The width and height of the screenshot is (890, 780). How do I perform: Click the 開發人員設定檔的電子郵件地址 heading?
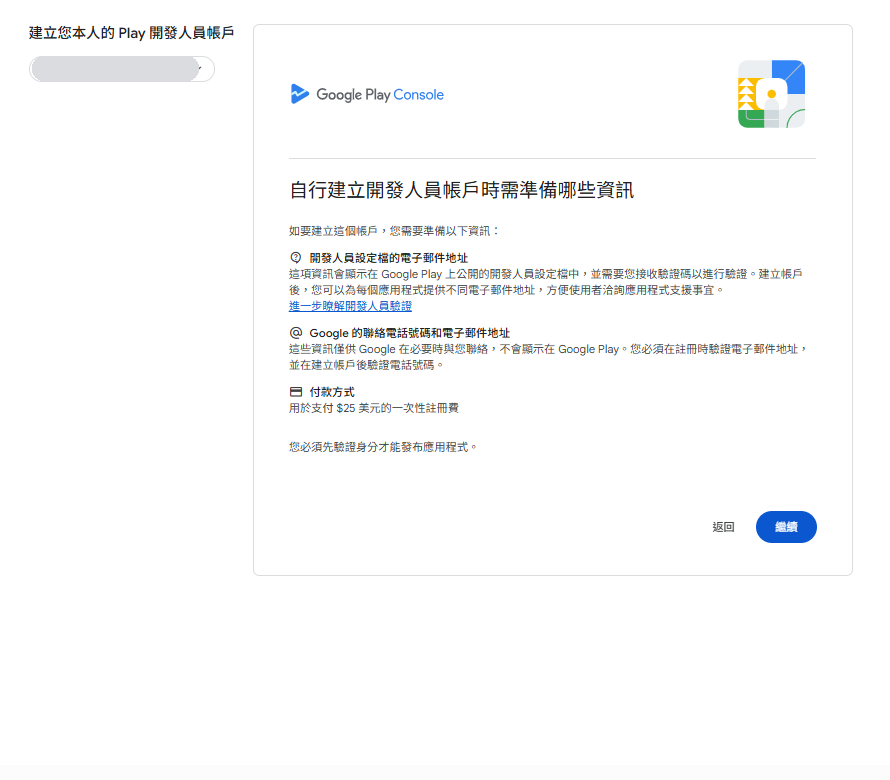[388, 258]
